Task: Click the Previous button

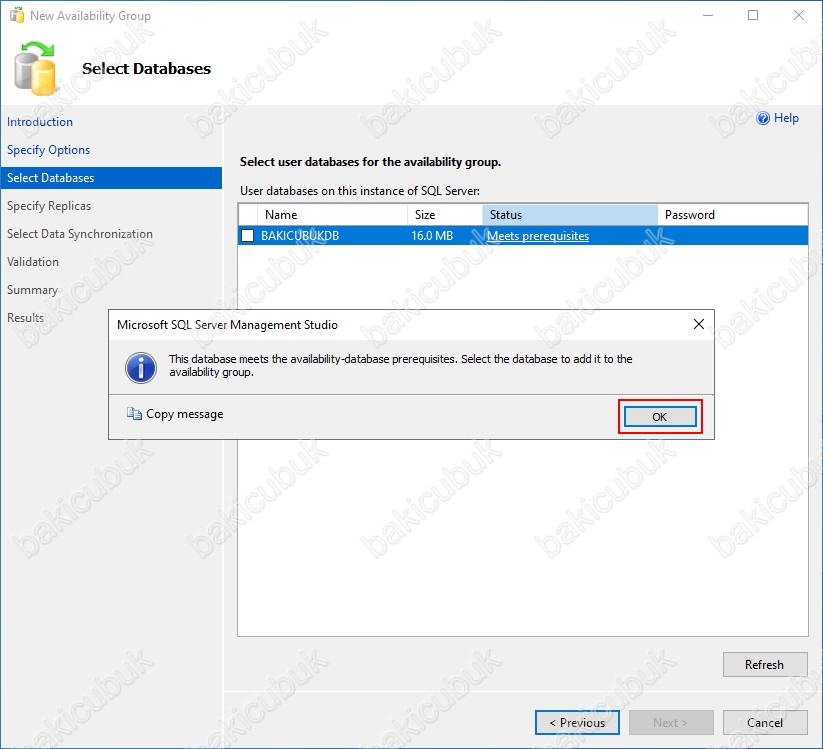Action: tap(577, 723)
